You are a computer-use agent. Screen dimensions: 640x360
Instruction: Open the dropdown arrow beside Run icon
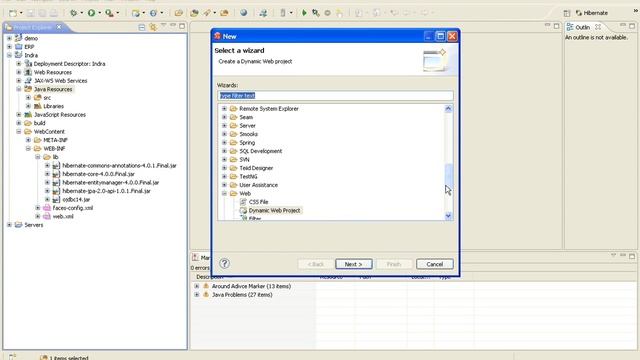coord(99,13)
